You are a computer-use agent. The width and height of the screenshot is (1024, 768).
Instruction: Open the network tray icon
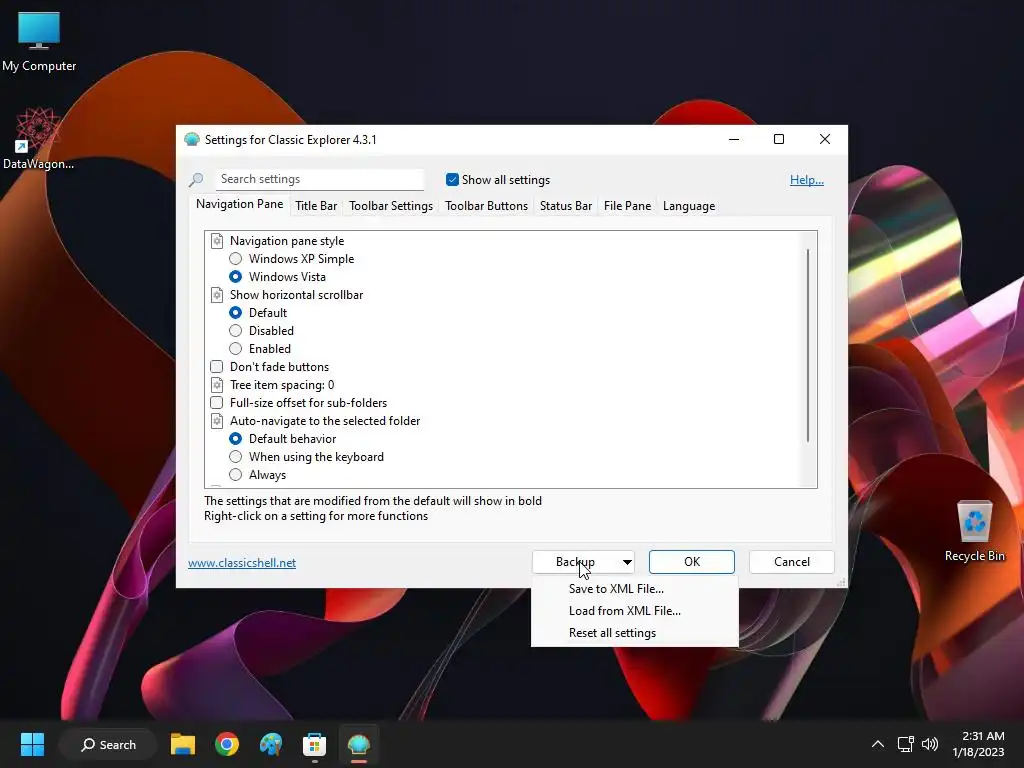point(905,744)
